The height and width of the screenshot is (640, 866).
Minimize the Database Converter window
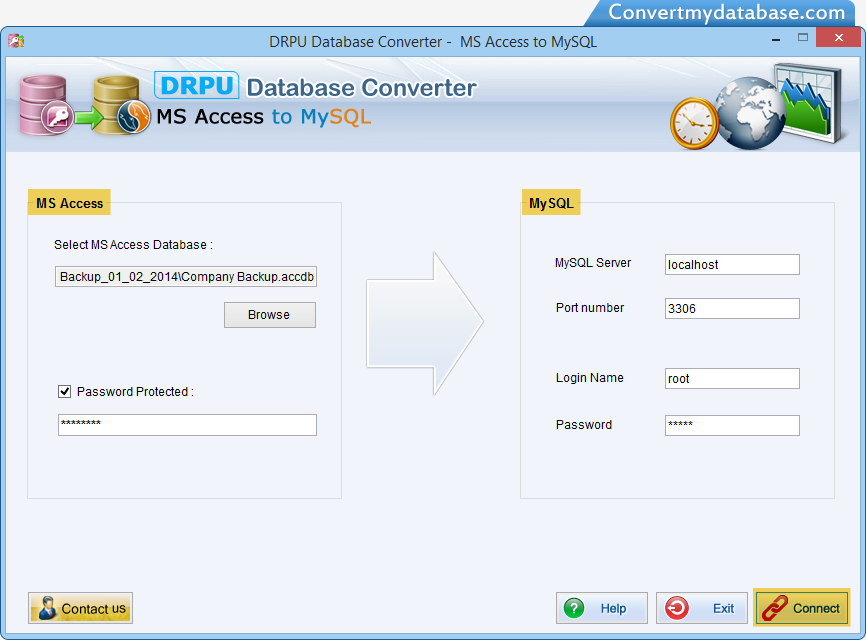776,39
